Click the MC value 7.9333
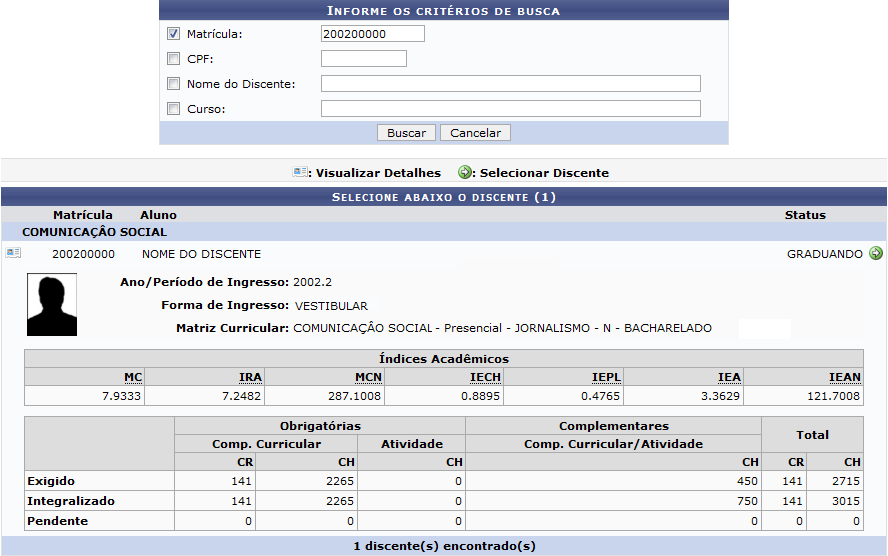The height and width of the screenshot is (556, 888). [x=121, y=396]
